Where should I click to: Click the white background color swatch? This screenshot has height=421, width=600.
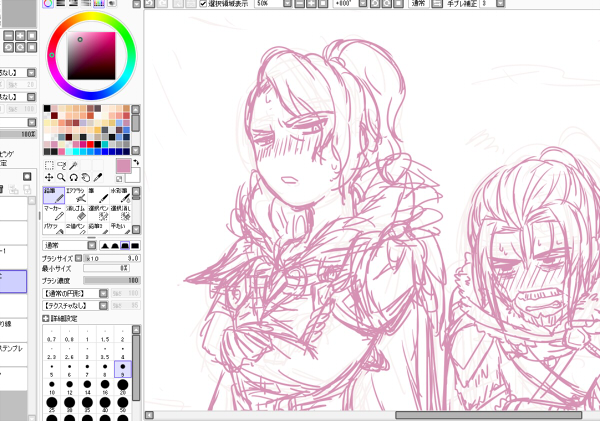point(135,175)
